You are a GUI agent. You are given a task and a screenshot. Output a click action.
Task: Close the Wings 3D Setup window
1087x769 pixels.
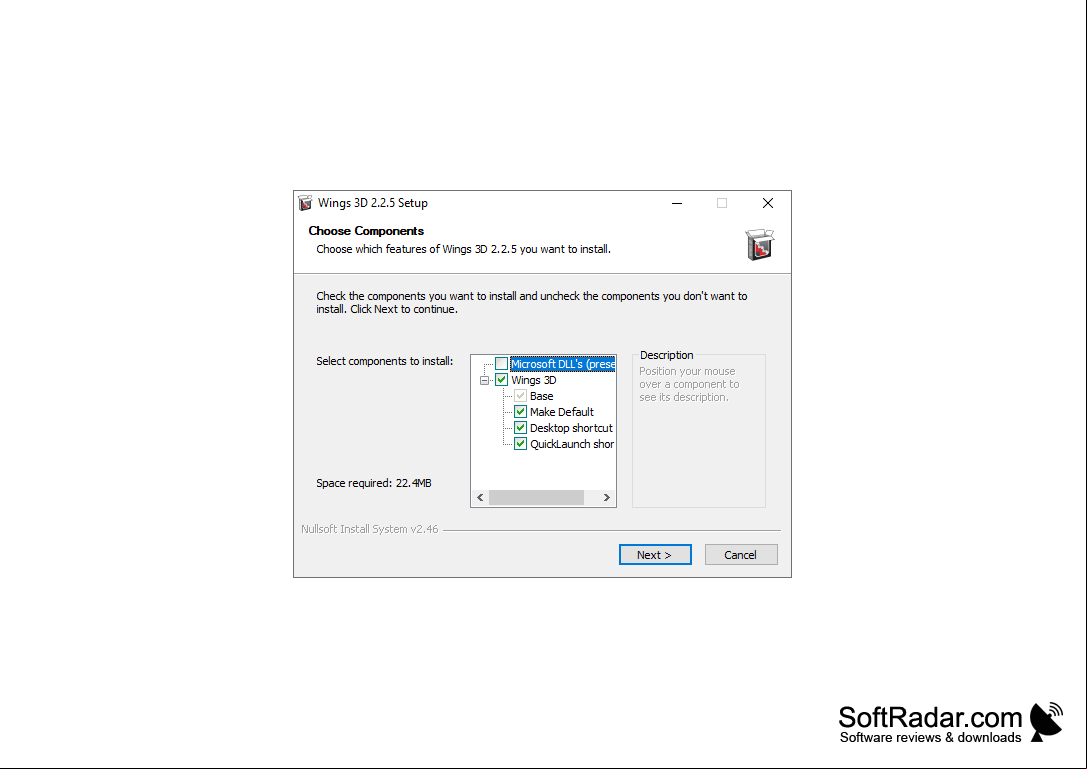768,203
